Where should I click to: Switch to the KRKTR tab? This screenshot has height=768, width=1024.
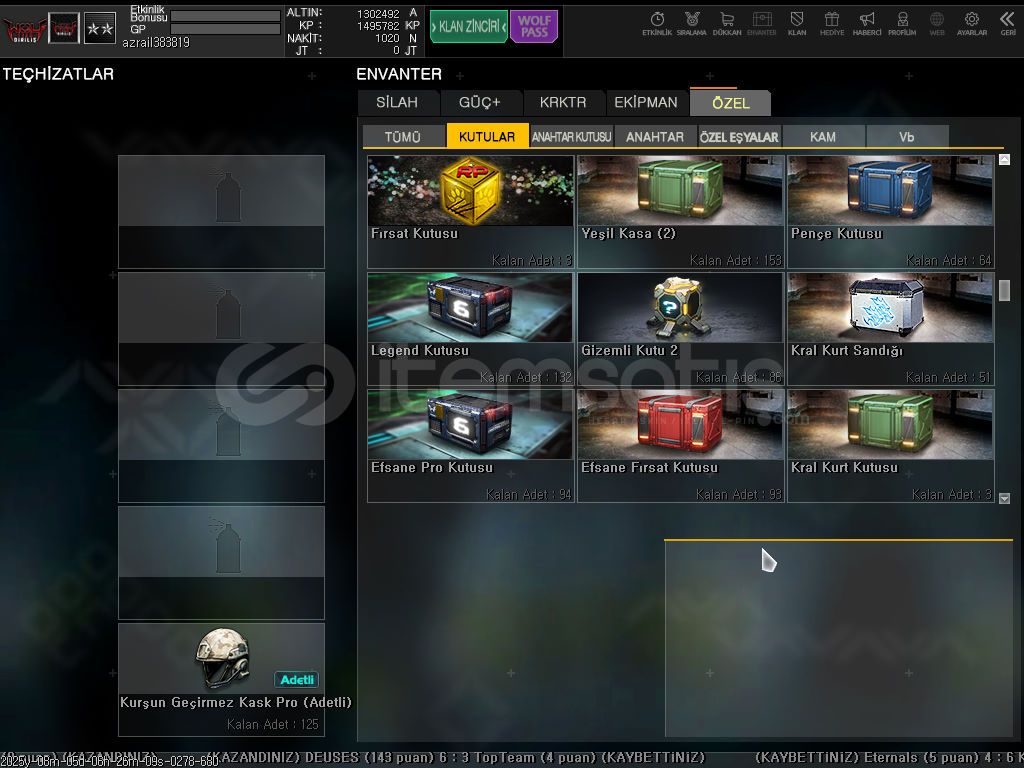563,103
